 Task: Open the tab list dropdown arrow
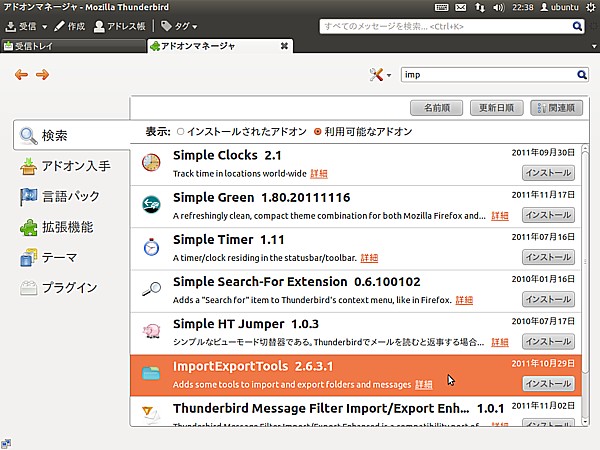594,46
